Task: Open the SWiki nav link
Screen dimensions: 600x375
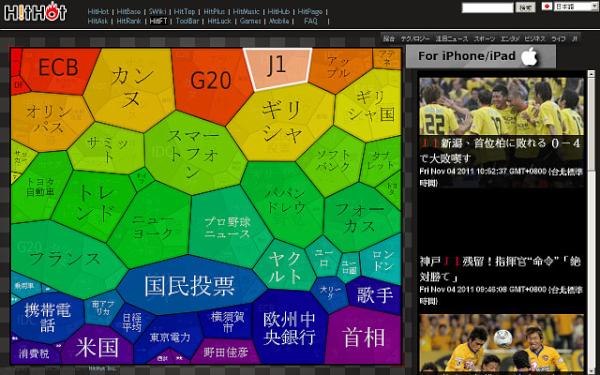Action: pyautogui.click(x=157, y=12)
